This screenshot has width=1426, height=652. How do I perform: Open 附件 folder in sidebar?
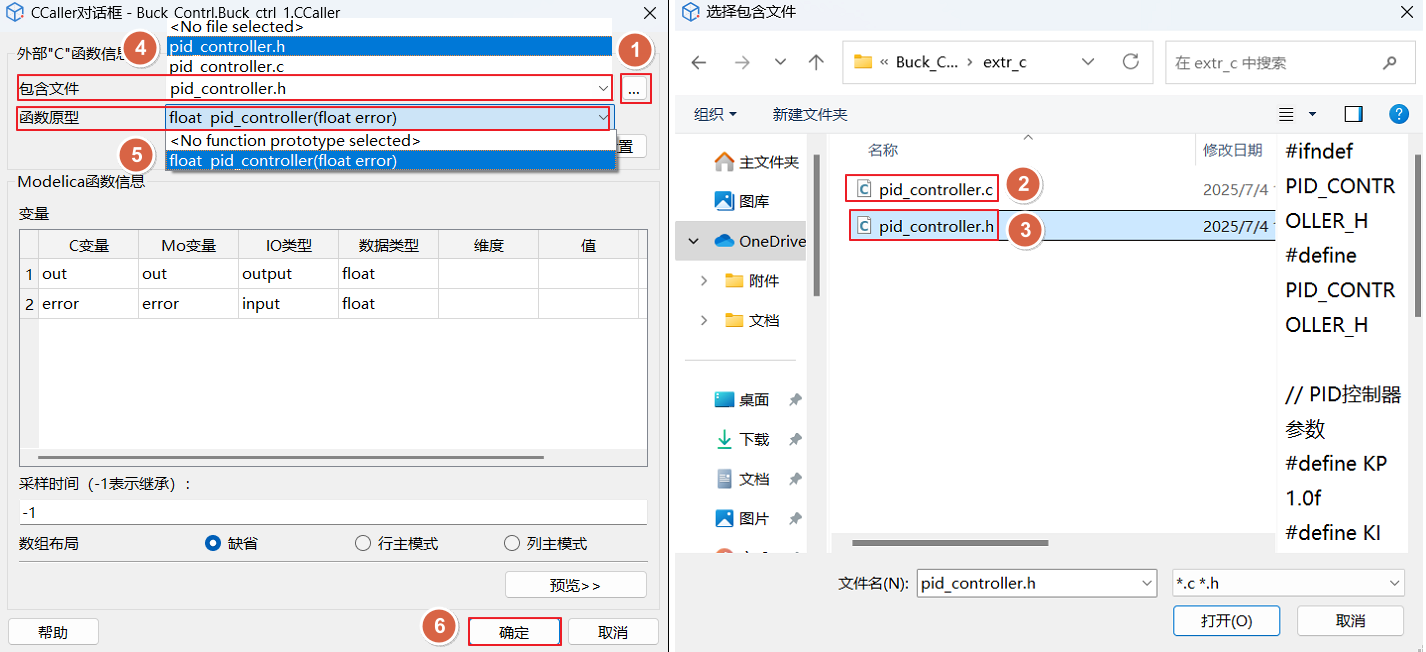point(751,281)
